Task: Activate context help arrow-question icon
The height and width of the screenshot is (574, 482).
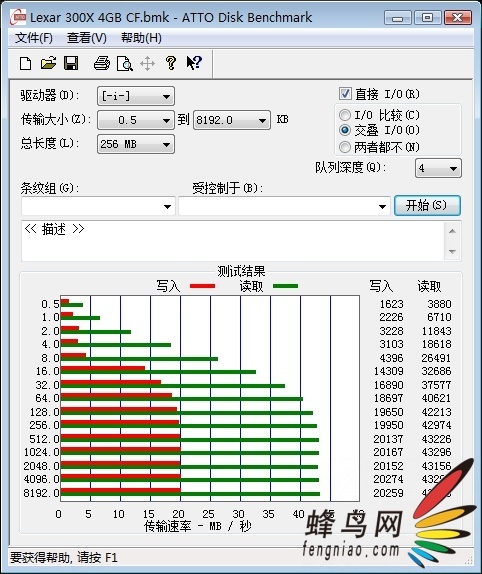Action: [x=194, y=63]
